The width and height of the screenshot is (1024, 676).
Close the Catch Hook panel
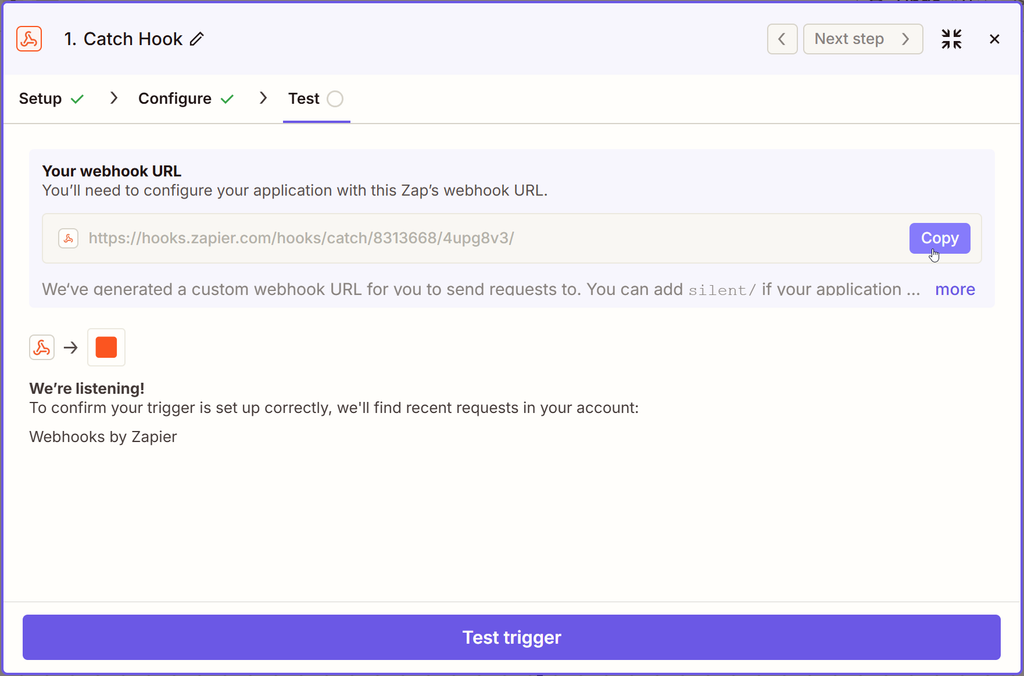(x=995, y=39)
